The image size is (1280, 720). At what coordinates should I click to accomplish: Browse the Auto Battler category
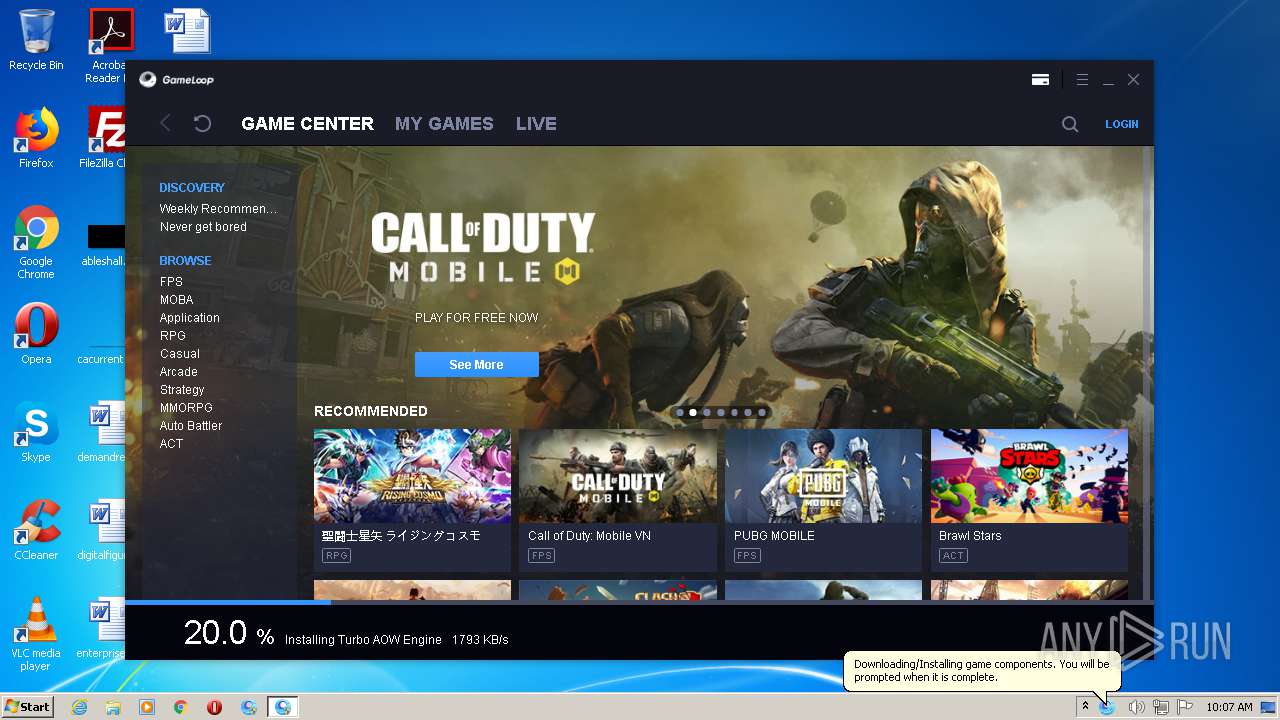pyautogui.click(x=191, y=426)
